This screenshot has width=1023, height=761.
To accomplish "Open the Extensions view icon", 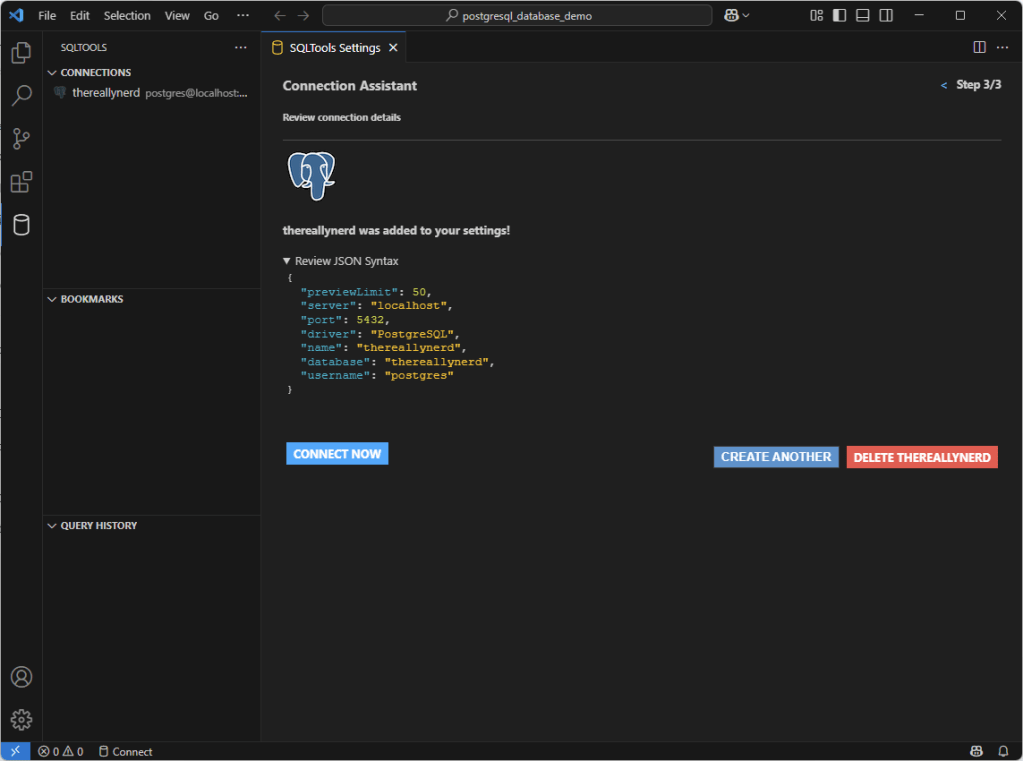I will tap(21, 182).
